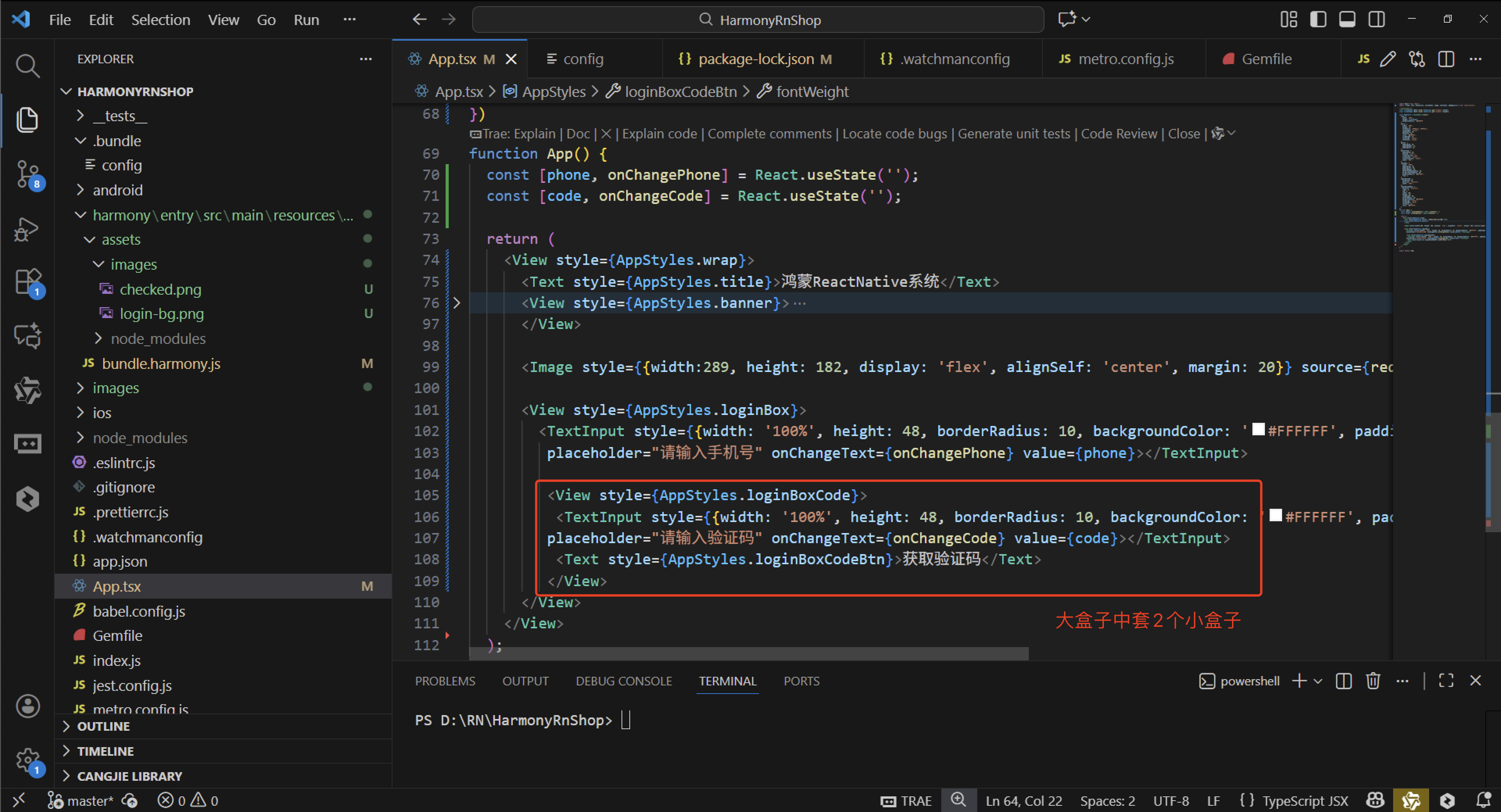Click the #FFFFFF color swatch on line 102
The image size is (1501, 812).
[1258, 430]
